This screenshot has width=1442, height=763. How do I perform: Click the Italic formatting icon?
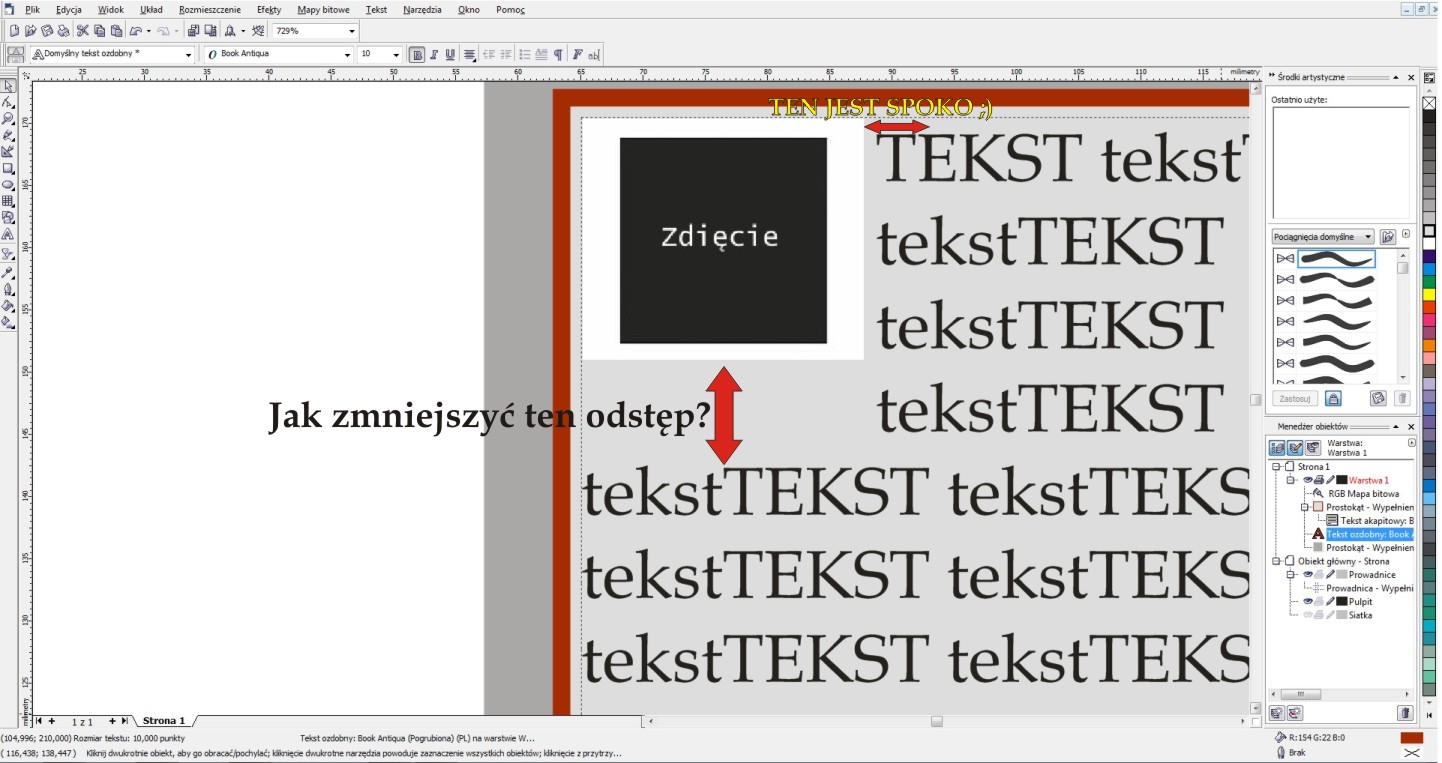pos(434,54)
